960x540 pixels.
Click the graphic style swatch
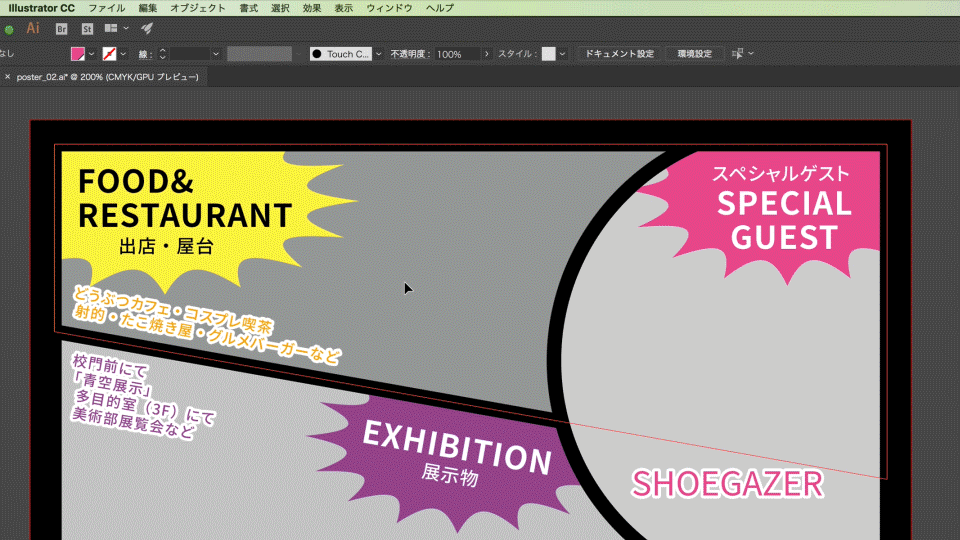549,54
